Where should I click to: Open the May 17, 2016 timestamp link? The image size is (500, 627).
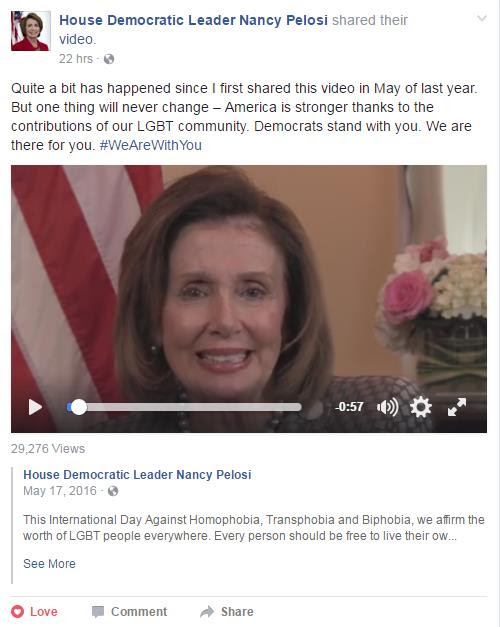[60, 491]
